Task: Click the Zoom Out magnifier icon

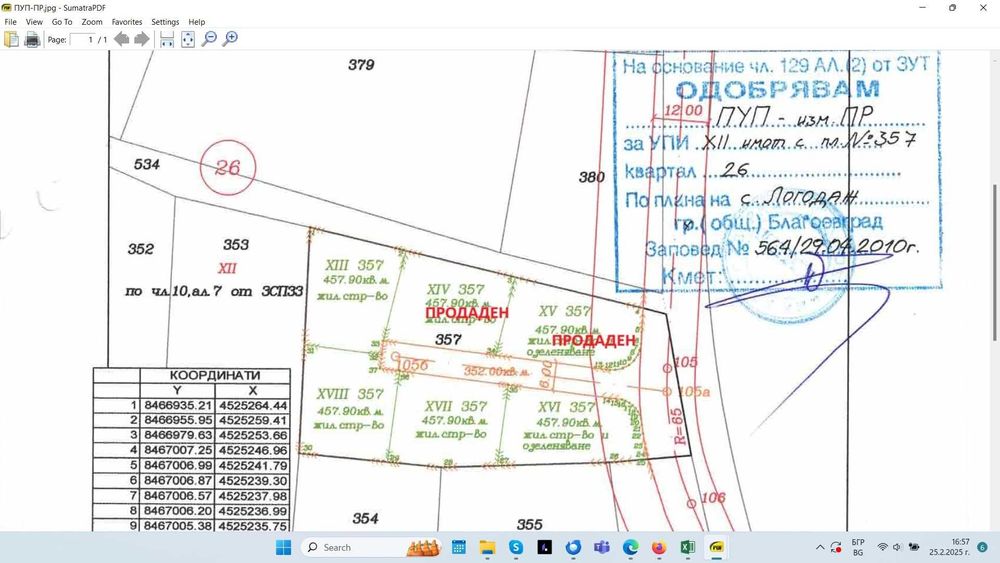Action: (209, 40)
